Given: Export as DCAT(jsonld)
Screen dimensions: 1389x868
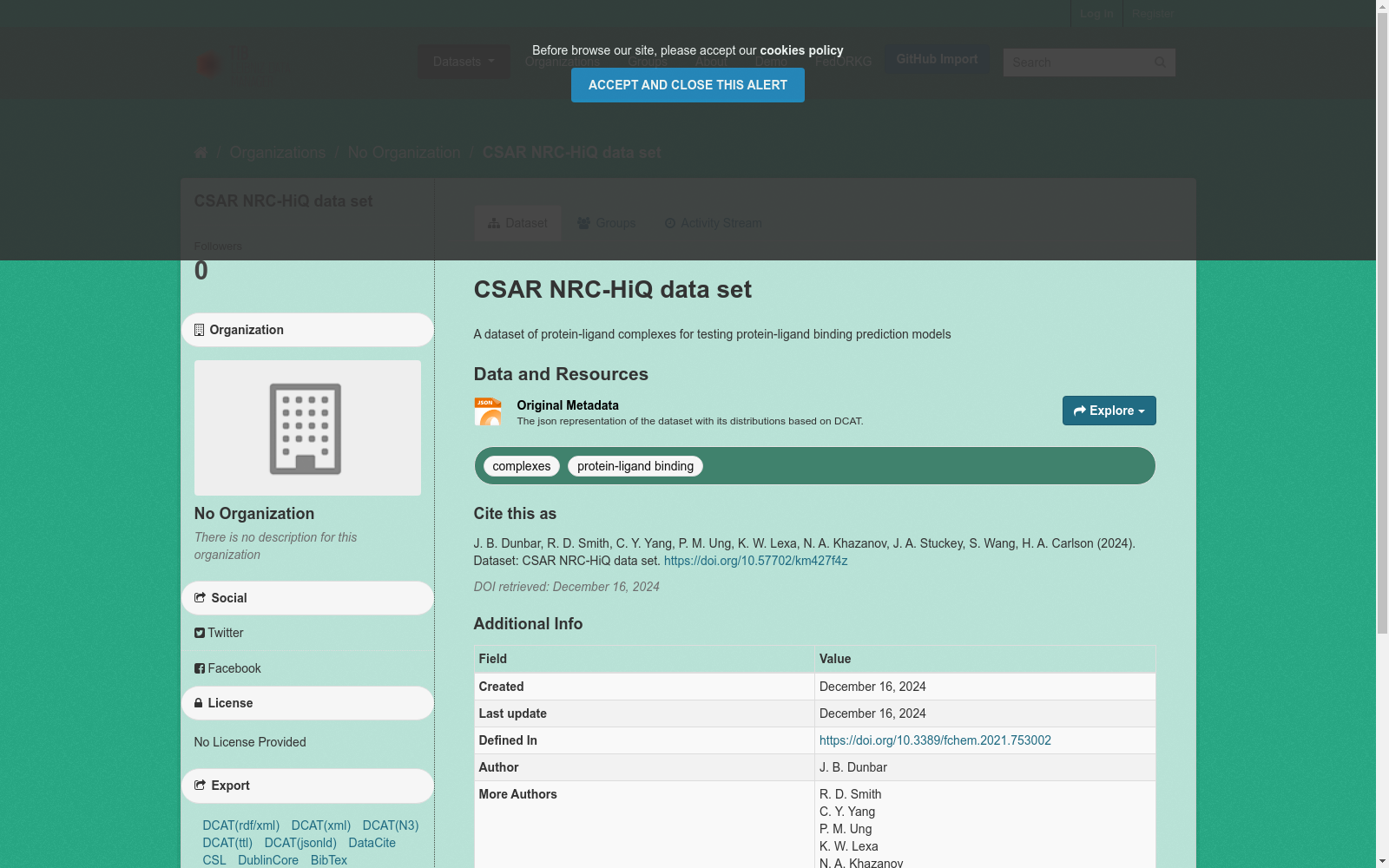Looking at the screenshot, I should click(300, 843).
